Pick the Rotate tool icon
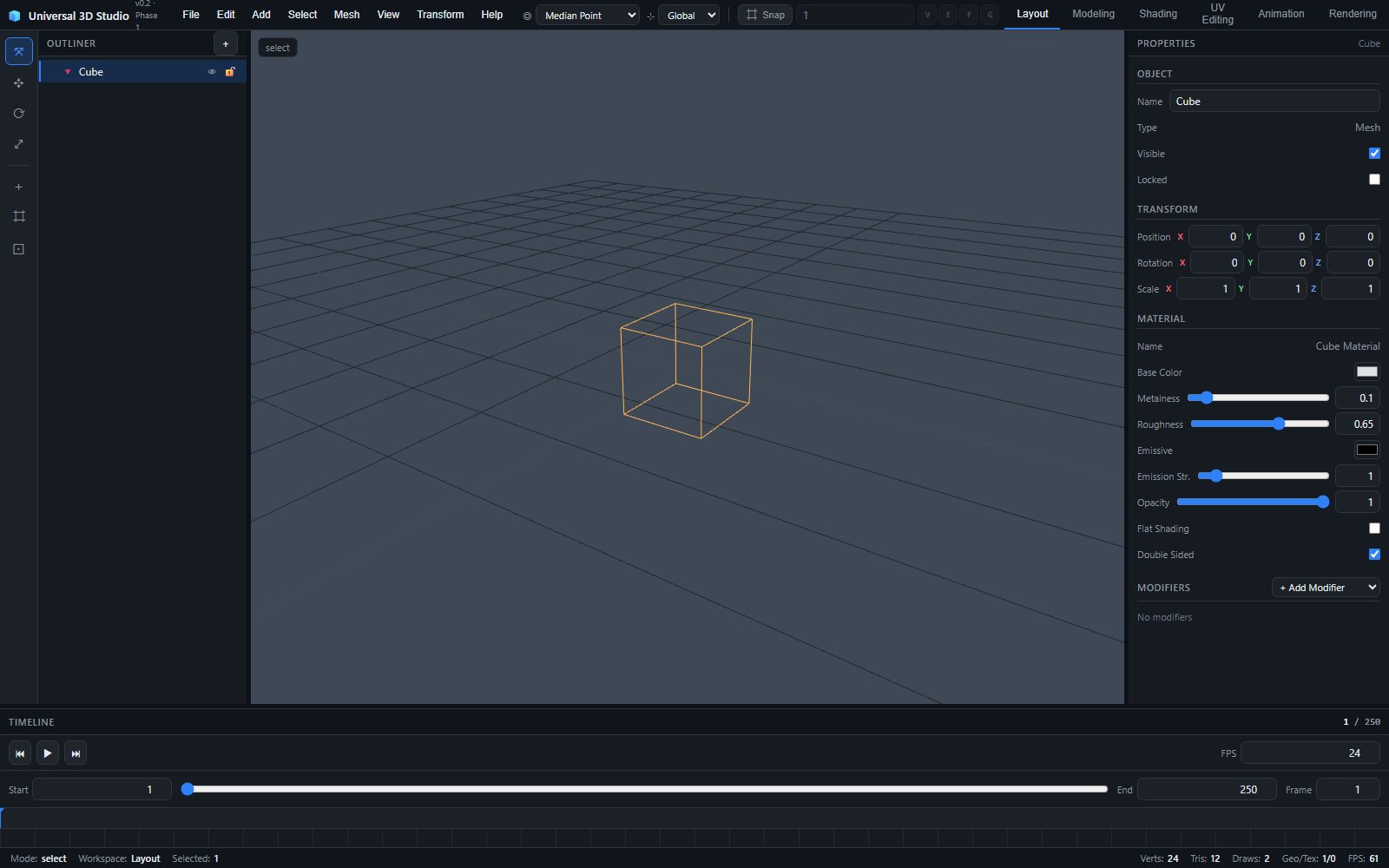Image resolution: width=1389 pixels, height=868 pixels. 19,114
